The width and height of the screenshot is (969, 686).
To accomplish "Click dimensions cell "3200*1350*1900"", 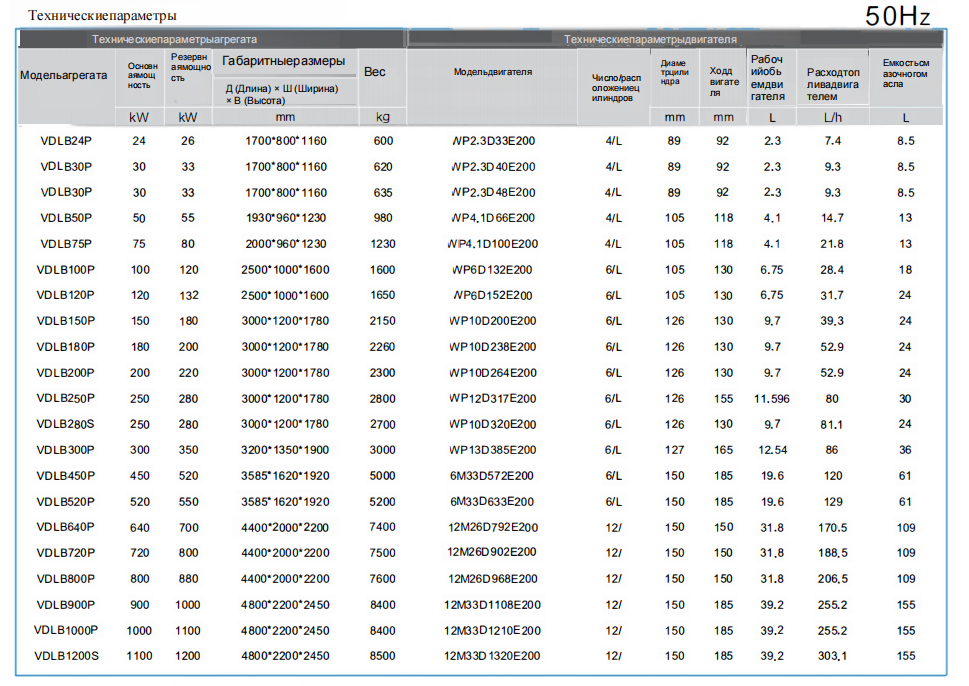I will [286, 451].
